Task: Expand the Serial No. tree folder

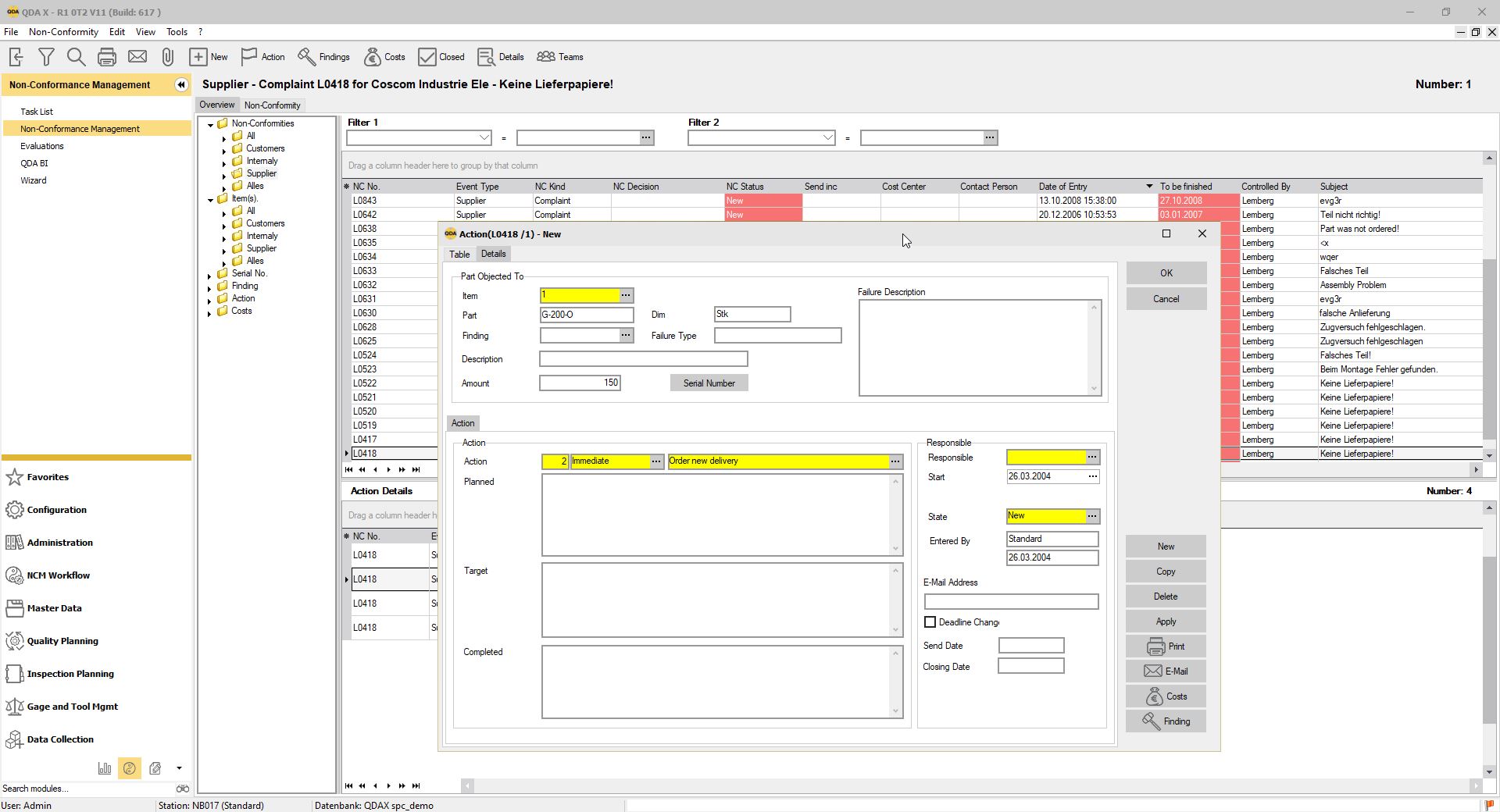Action: click(209, 273)
